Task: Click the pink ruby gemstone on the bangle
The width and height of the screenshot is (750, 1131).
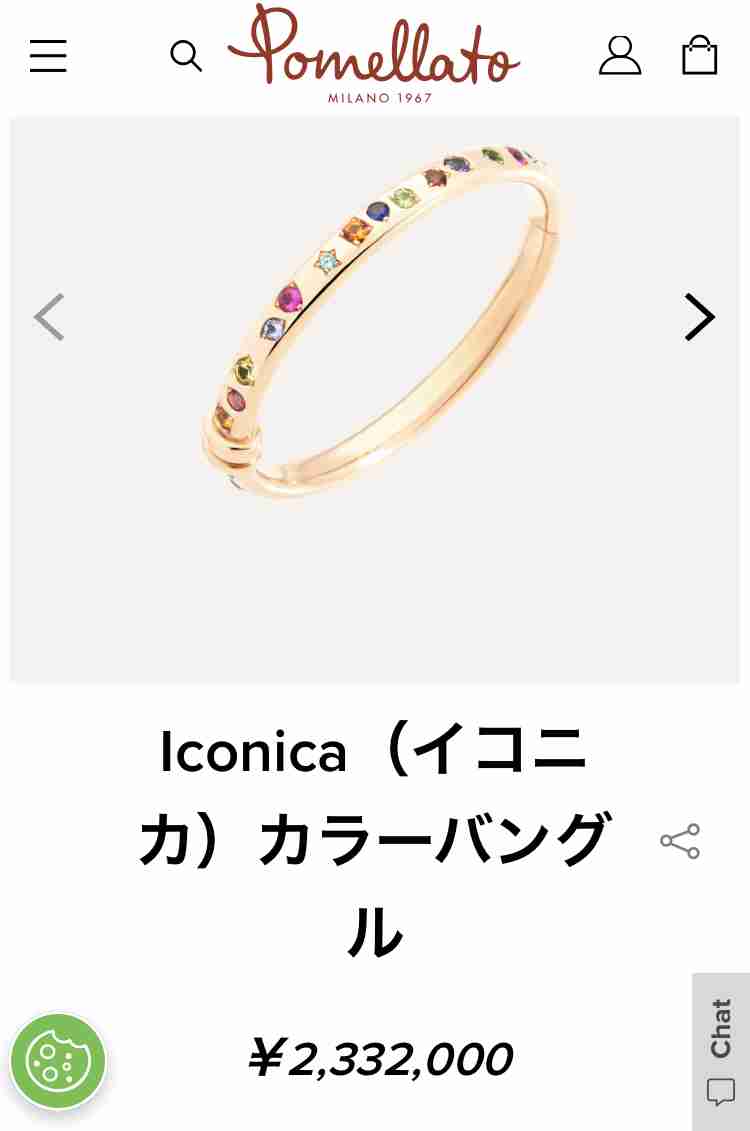Action: tap(289, 297)
